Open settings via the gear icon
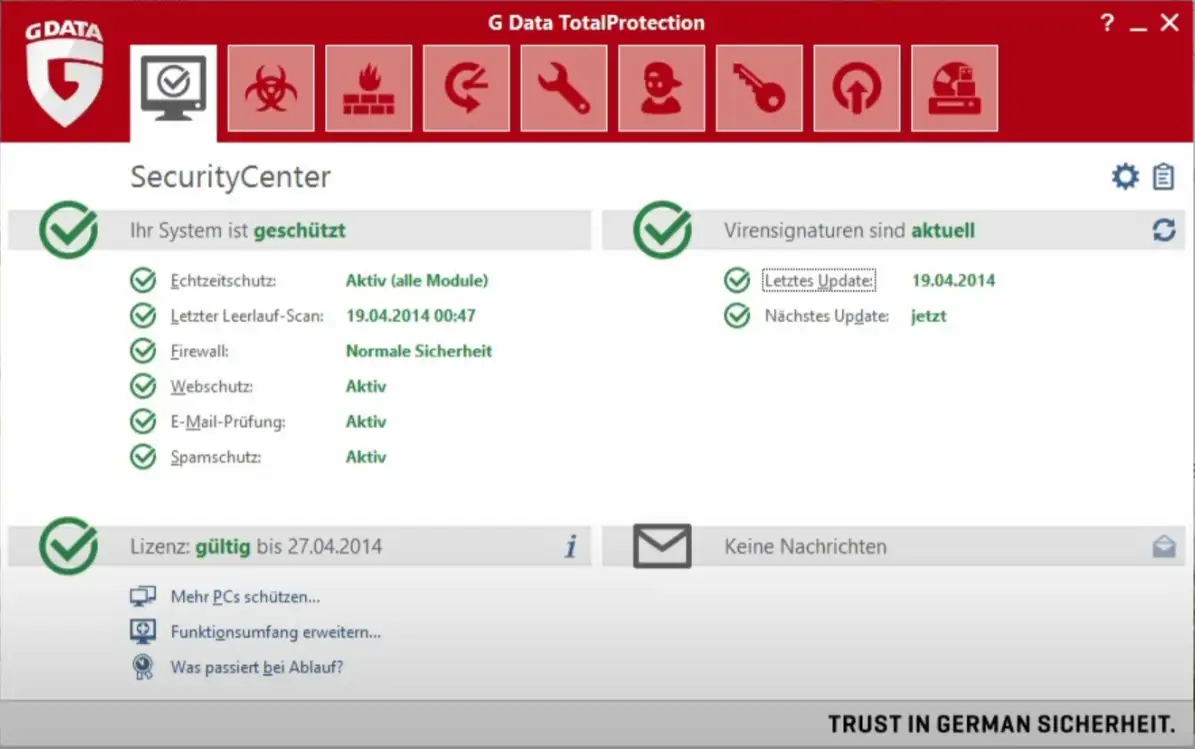 tap(1125, 177)
